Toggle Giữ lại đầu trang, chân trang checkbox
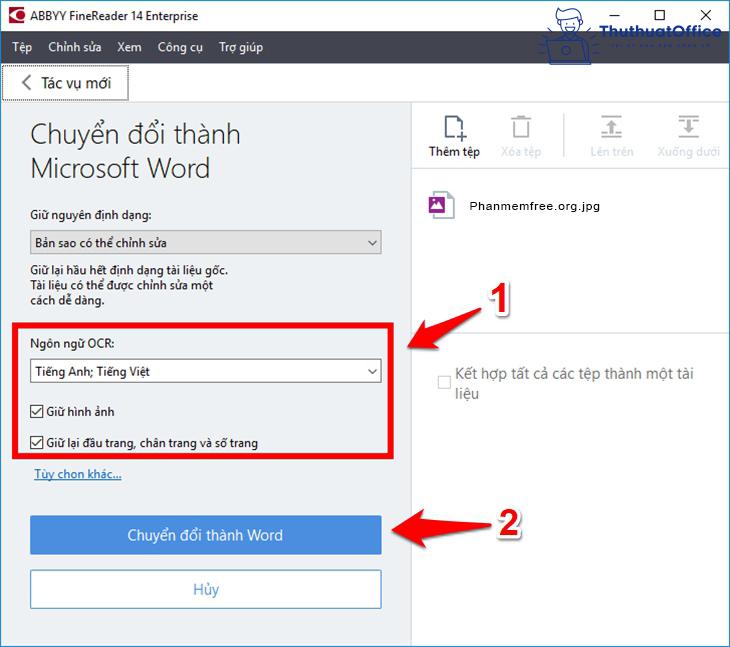The height and width of the screenshot is (647, 730). (x=38, y=442)
